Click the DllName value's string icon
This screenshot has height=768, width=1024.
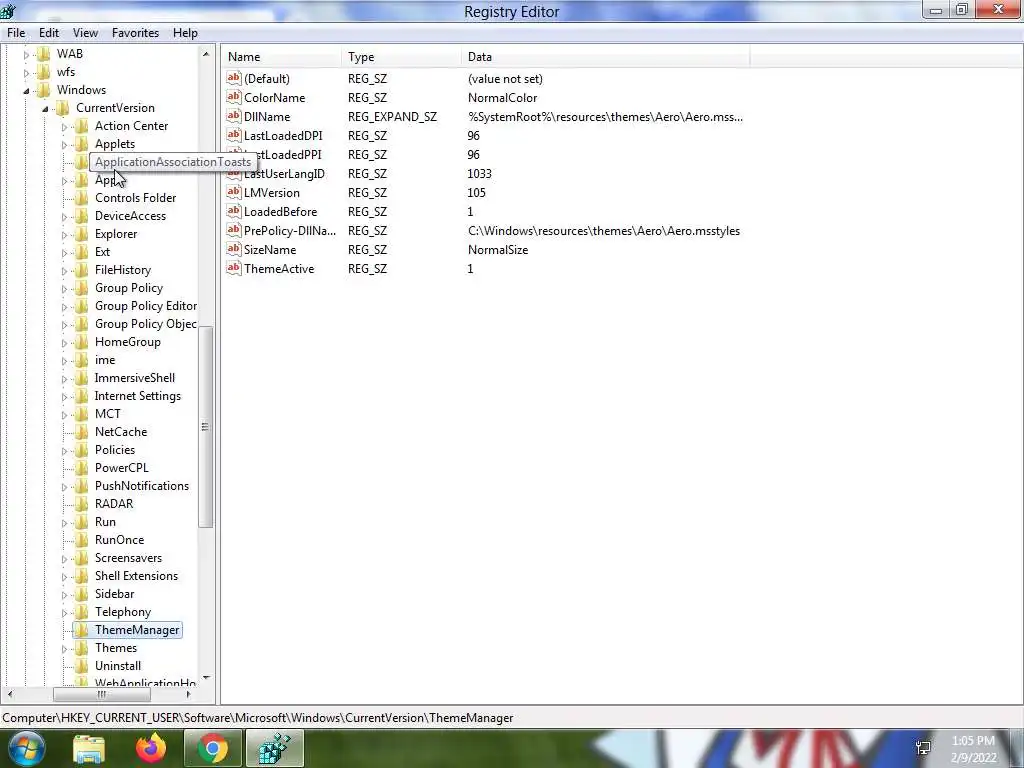point(234,116)
